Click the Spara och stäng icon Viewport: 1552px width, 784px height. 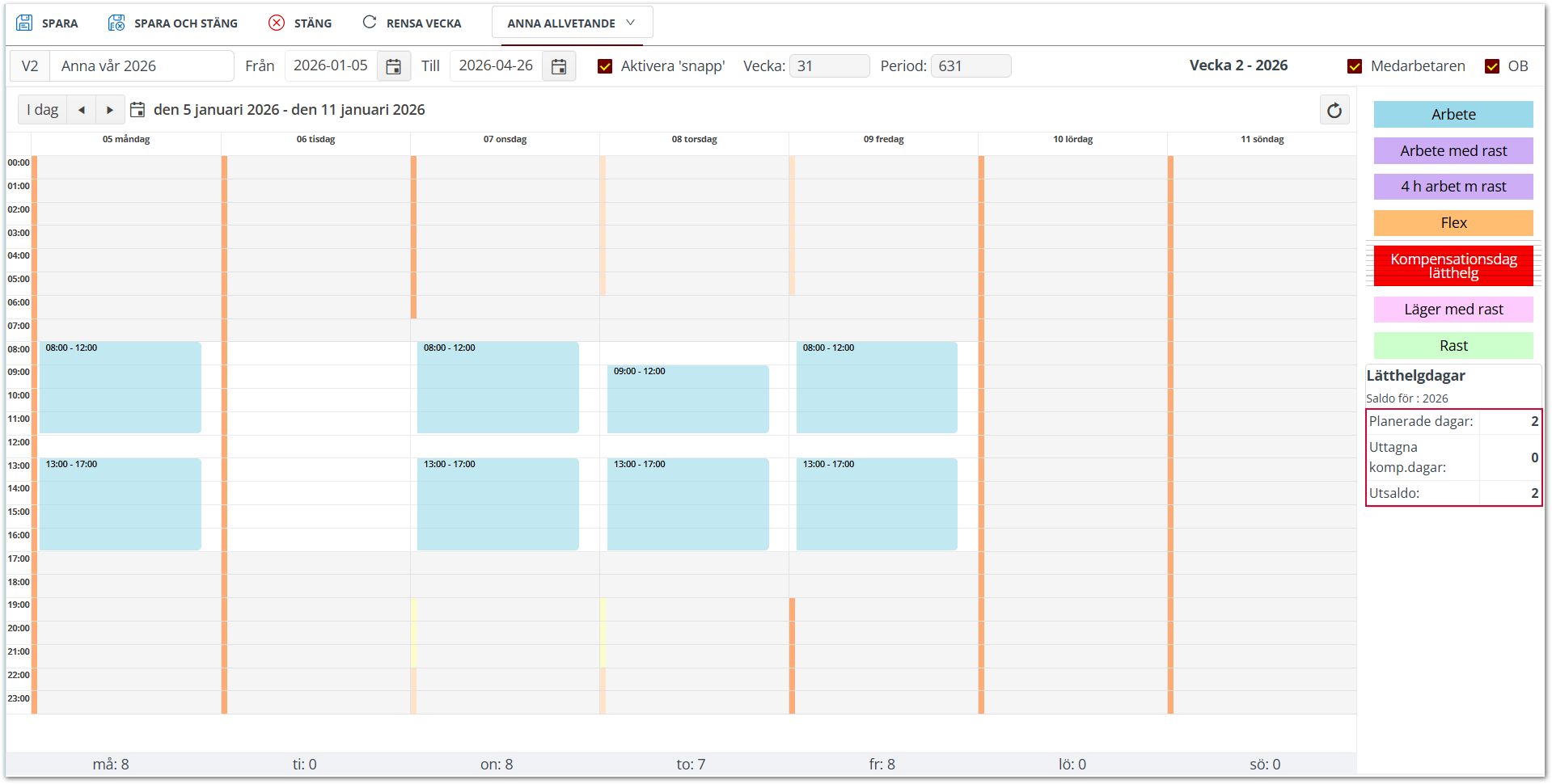point(116,23)
